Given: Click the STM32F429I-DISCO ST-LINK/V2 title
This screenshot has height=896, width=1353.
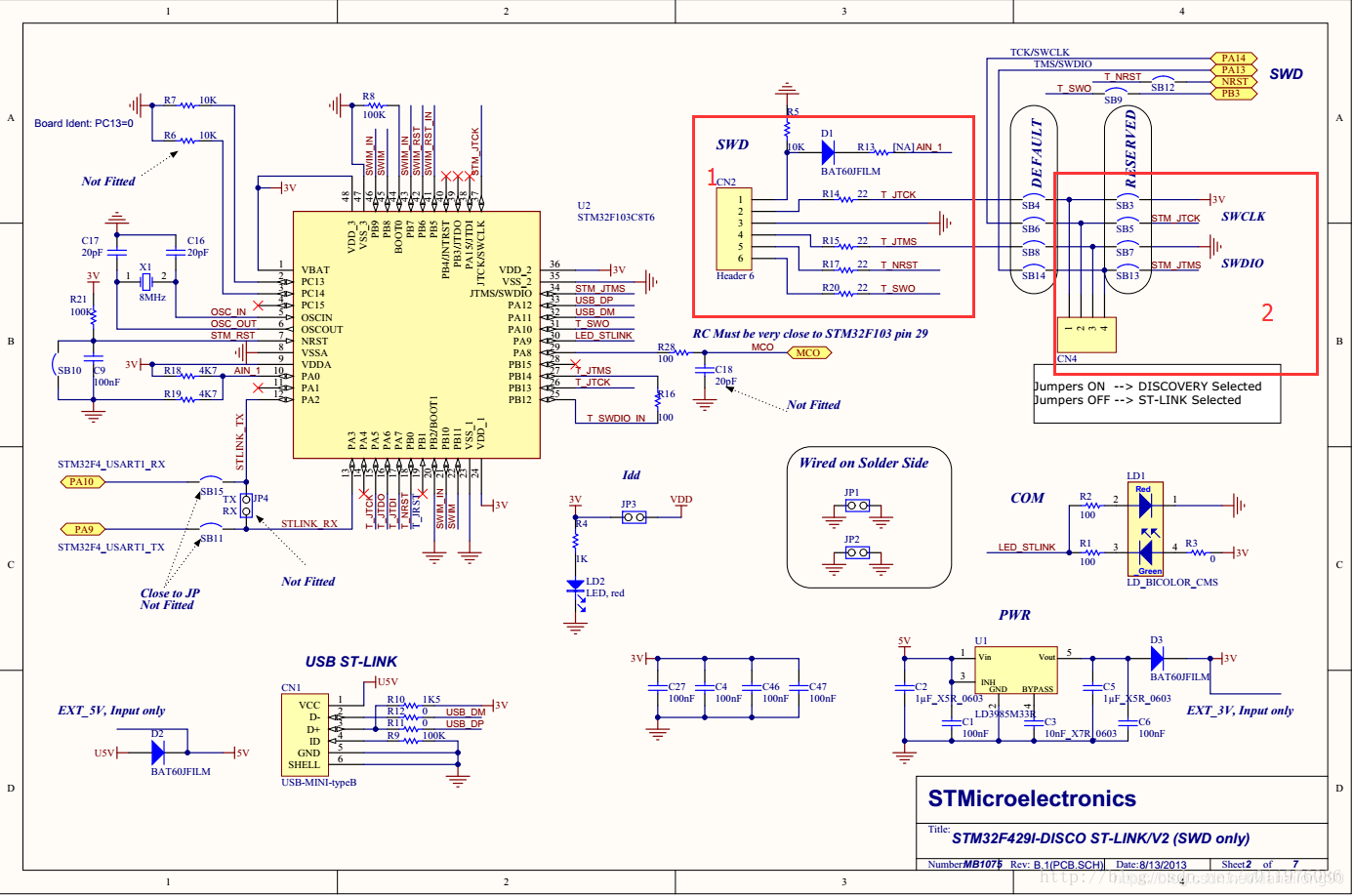Looking at the screenshot, I should [x=1100, y=838].
